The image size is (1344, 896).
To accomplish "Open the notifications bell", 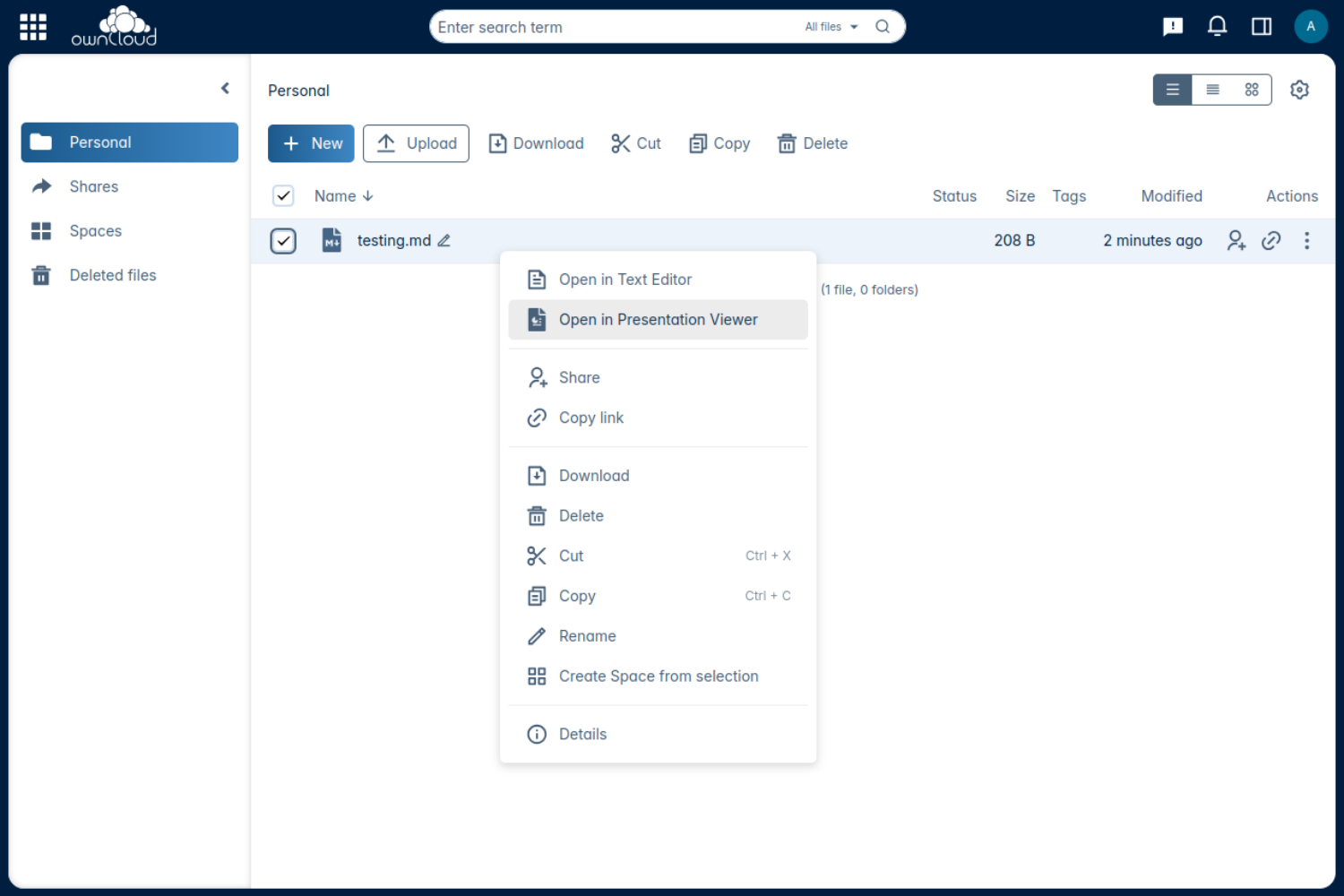I will pos(1217,27).
